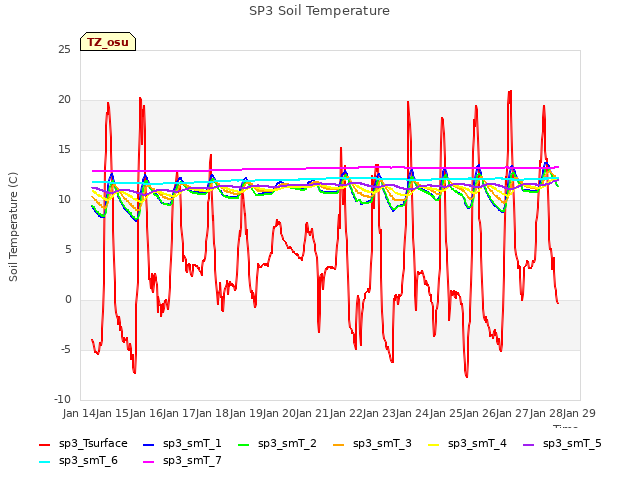Toggle sp3_Tsurface series legend label
The image size is (640, 480).
click(93, 444)
